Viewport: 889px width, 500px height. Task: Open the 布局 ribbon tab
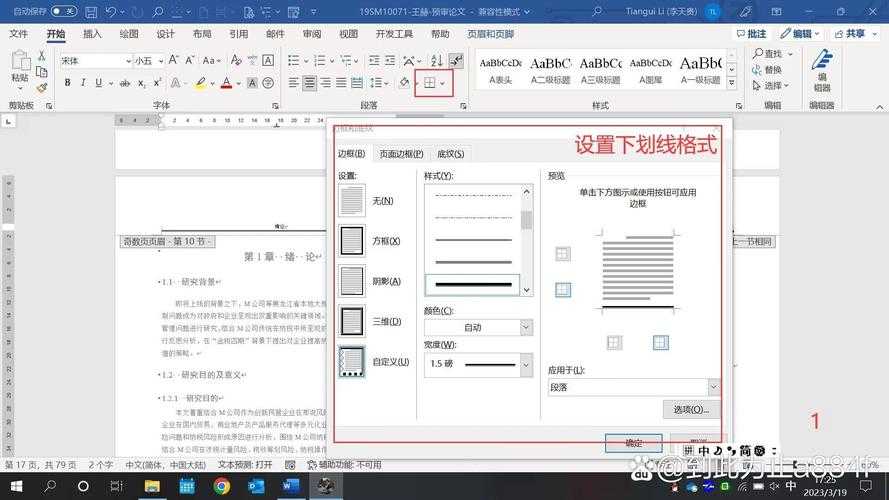(x=202, y=34)
